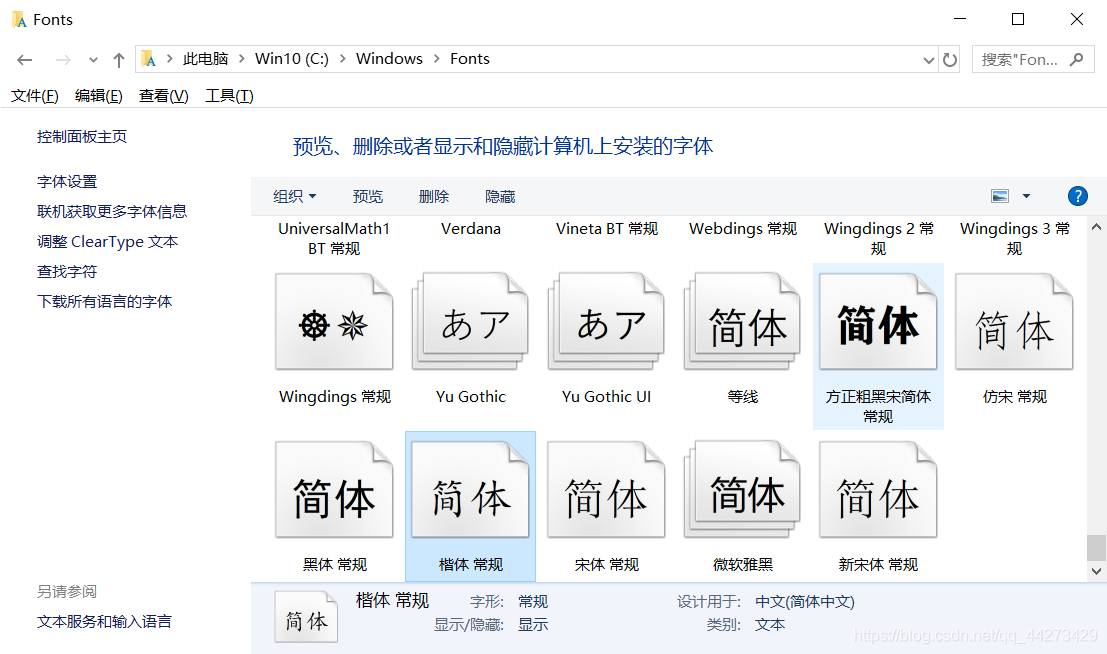
Task: Expand the chevron before 此电脑 in path
Action: [x=169, y=59]
